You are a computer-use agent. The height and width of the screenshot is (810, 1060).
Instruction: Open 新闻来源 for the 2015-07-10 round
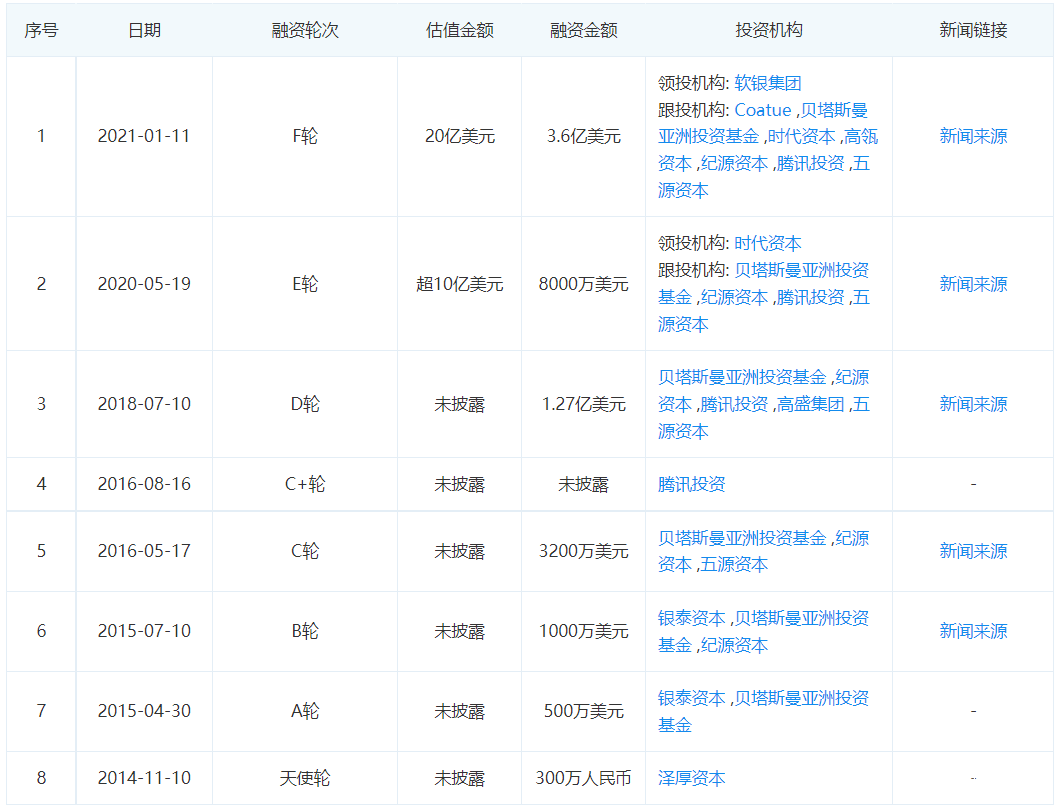[973, 632]
